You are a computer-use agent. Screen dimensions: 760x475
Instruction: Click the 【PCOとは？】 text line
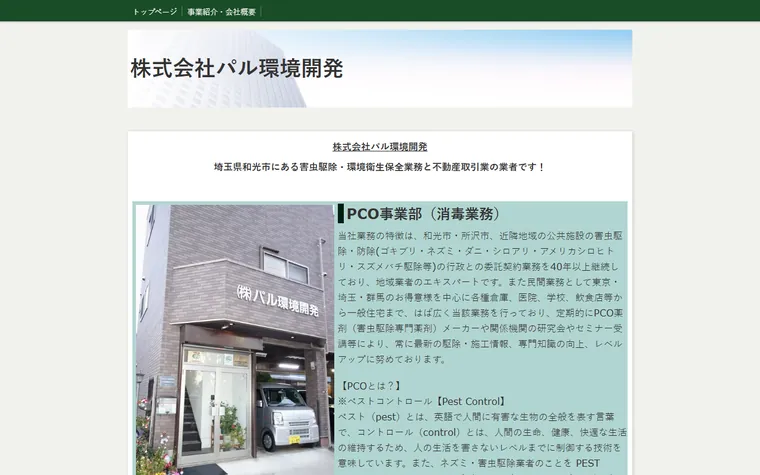pyautogui.click(x=370, y=386)
